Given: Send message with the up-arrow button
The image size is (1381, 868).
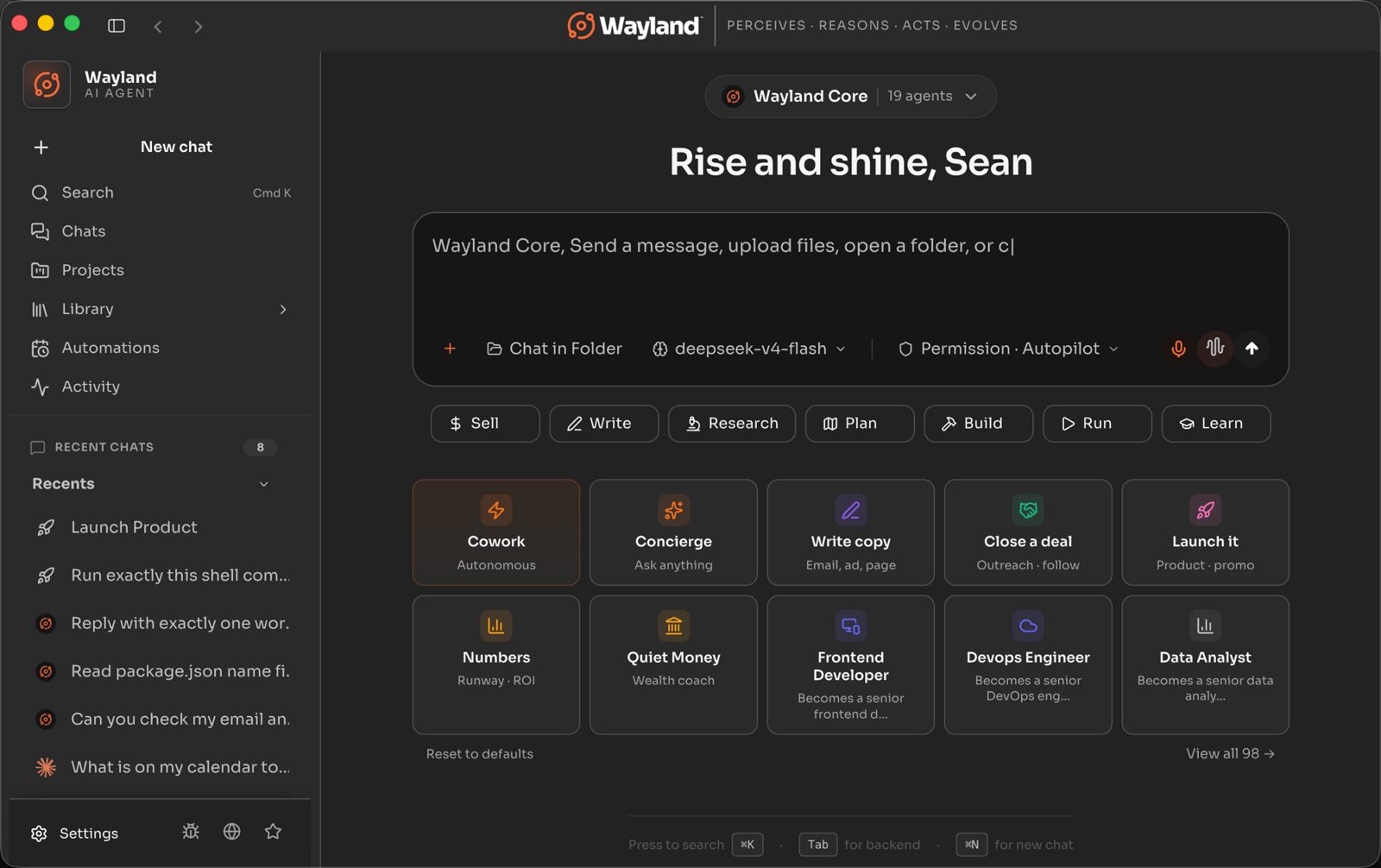Looking at the screenshot, I should [1252, 349].
